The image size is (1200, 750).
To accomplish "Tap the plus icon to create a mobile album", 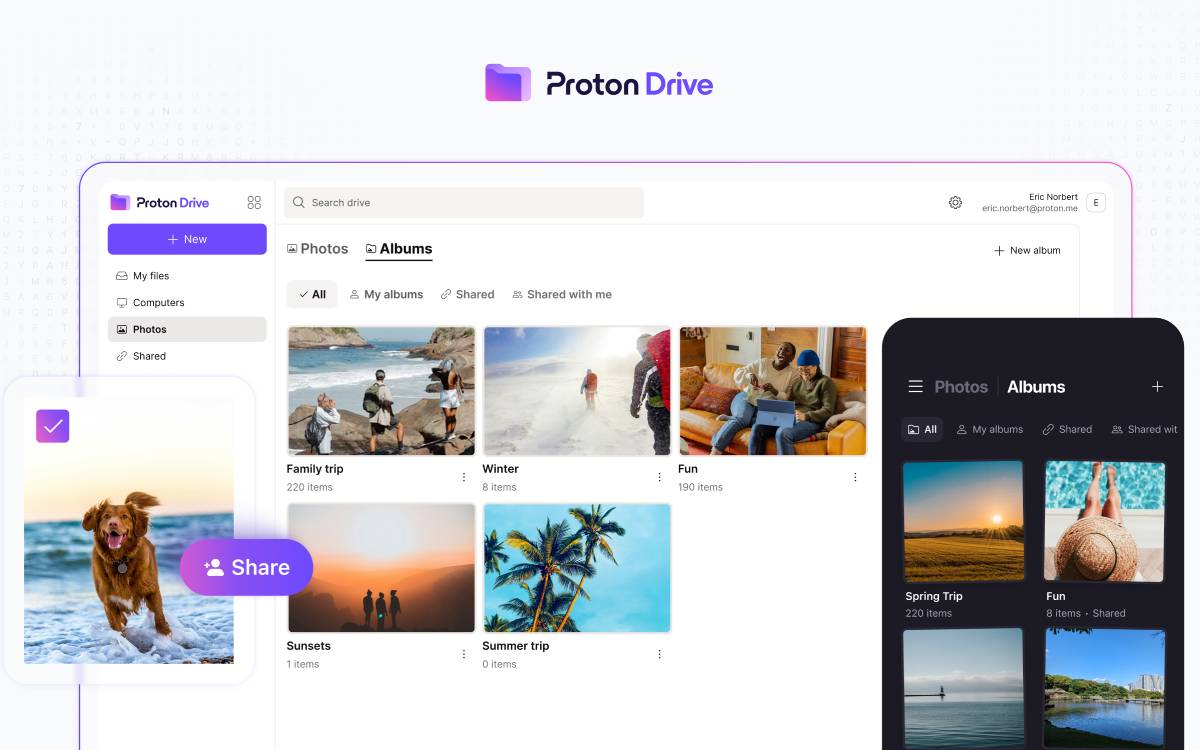I will (x=1157, y=386).
